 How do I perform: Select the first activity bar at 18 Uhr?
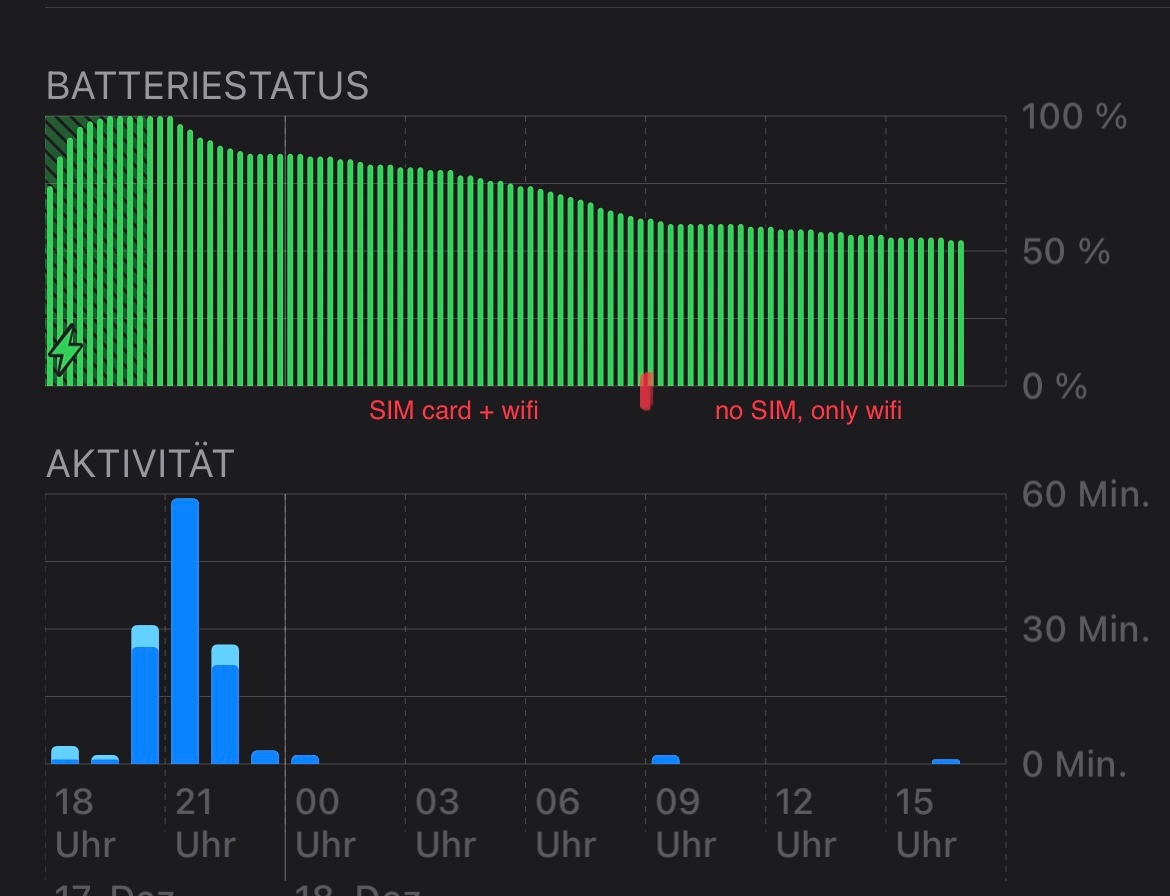pos(65,755)
